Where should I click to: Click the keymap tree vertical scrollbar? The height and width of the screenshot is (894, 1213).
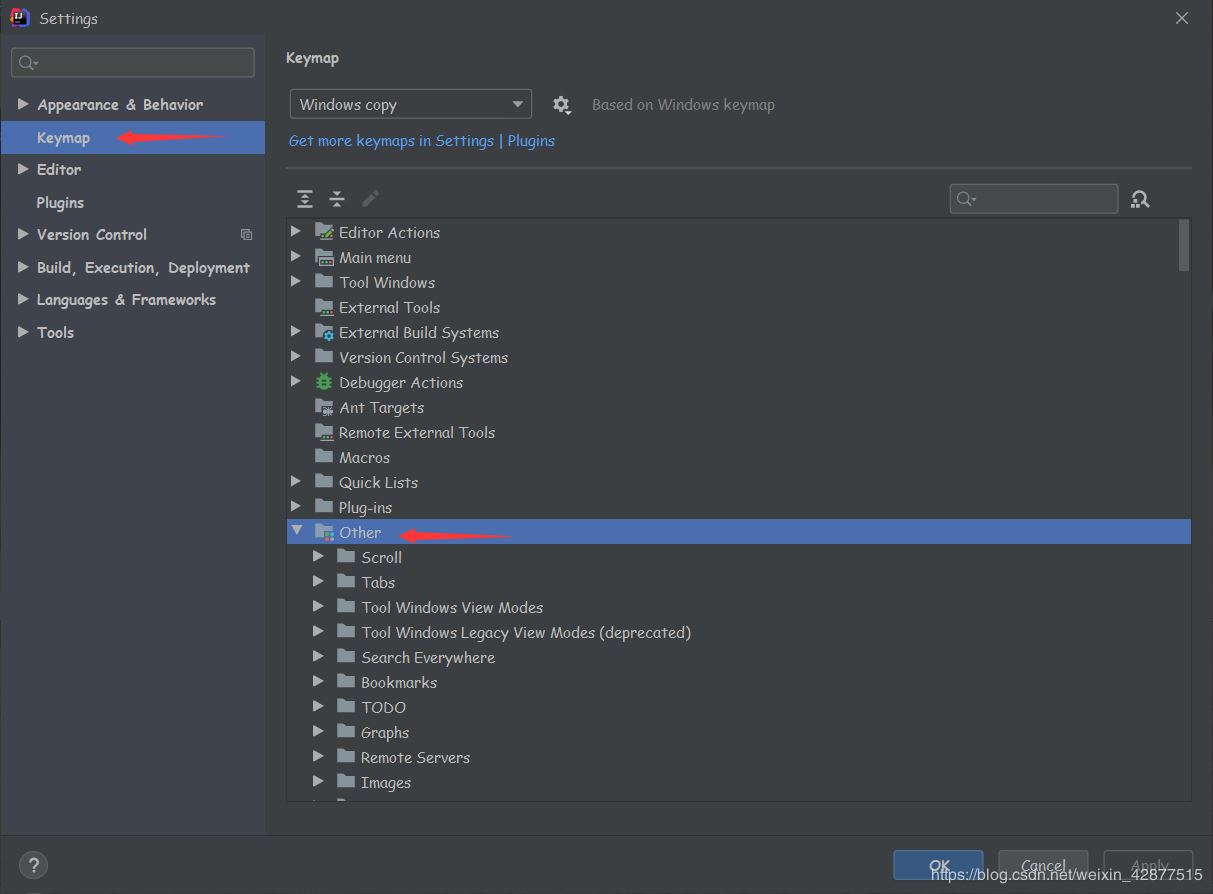click(1184, 245)
